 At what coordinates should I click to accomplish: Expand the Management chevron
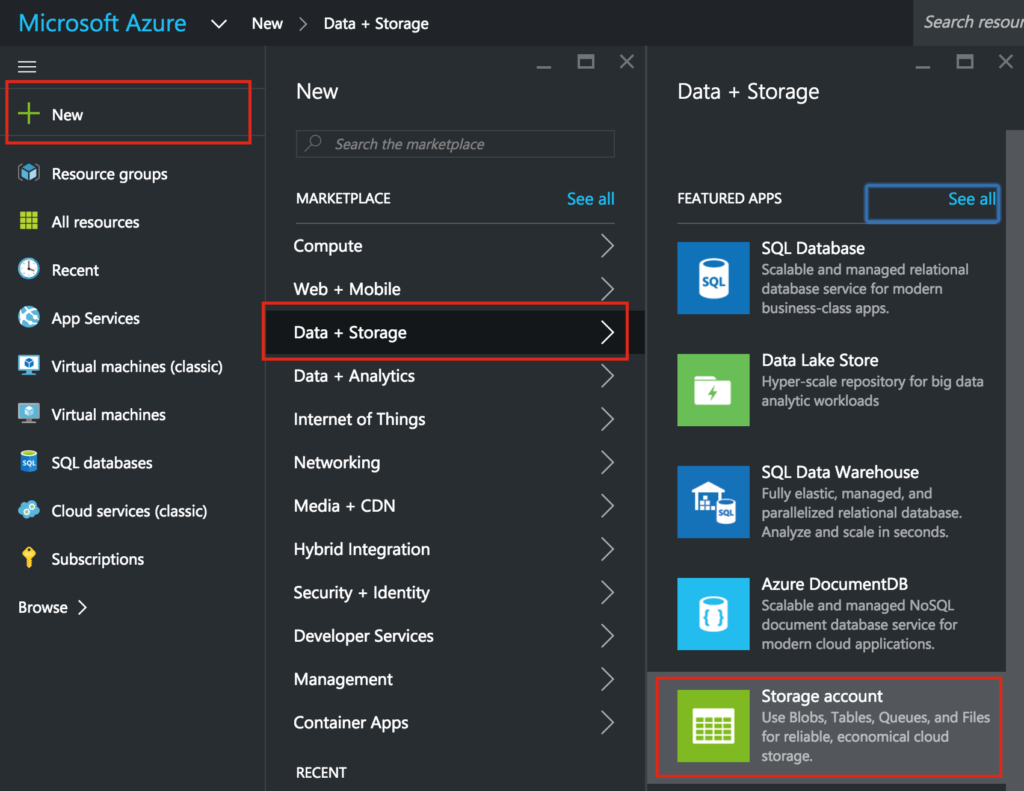607,679
